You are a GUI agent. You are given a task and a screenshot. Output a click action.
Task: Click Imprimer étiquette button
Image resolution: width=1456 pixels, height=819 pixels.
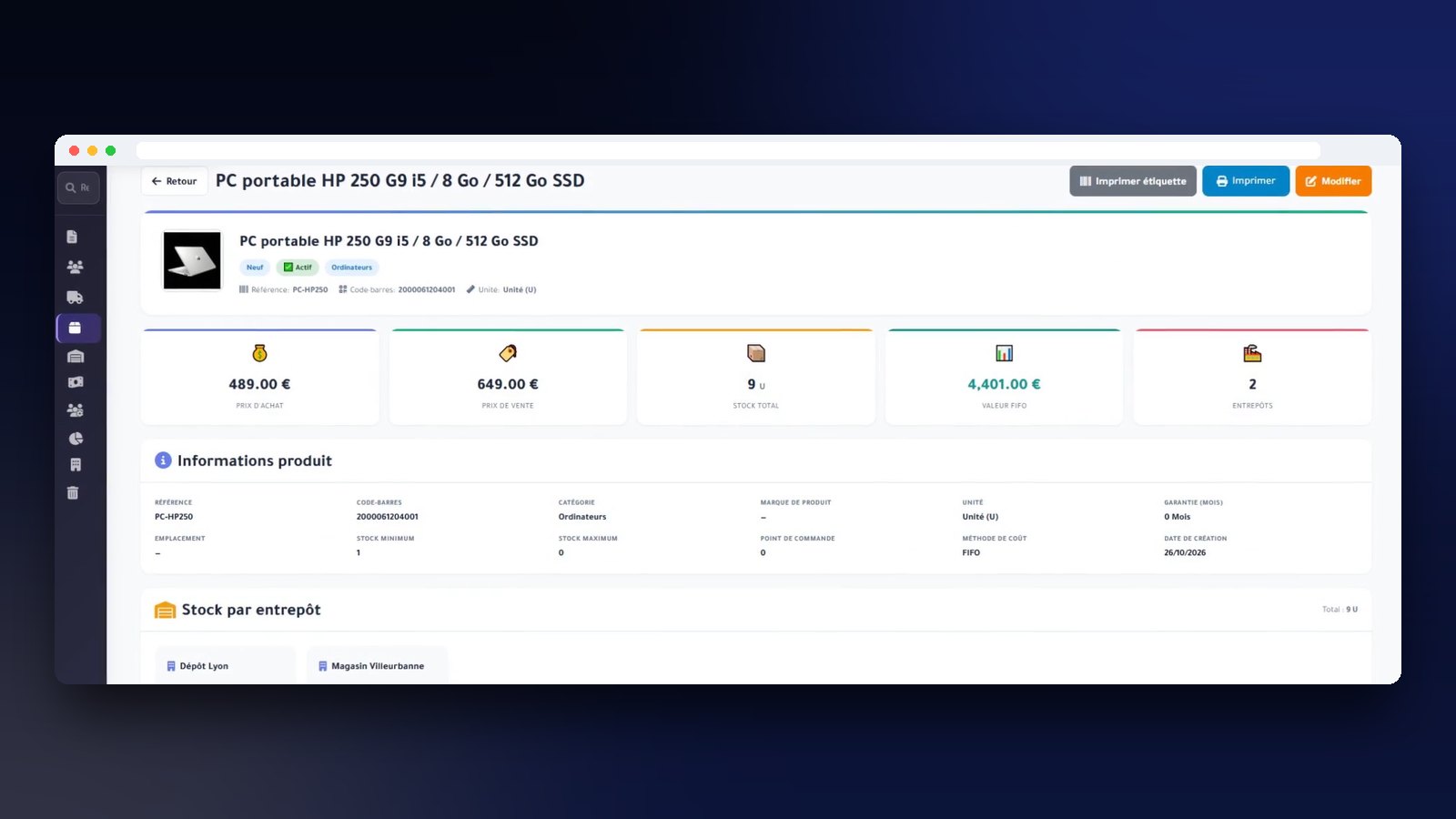[1133, 181]
